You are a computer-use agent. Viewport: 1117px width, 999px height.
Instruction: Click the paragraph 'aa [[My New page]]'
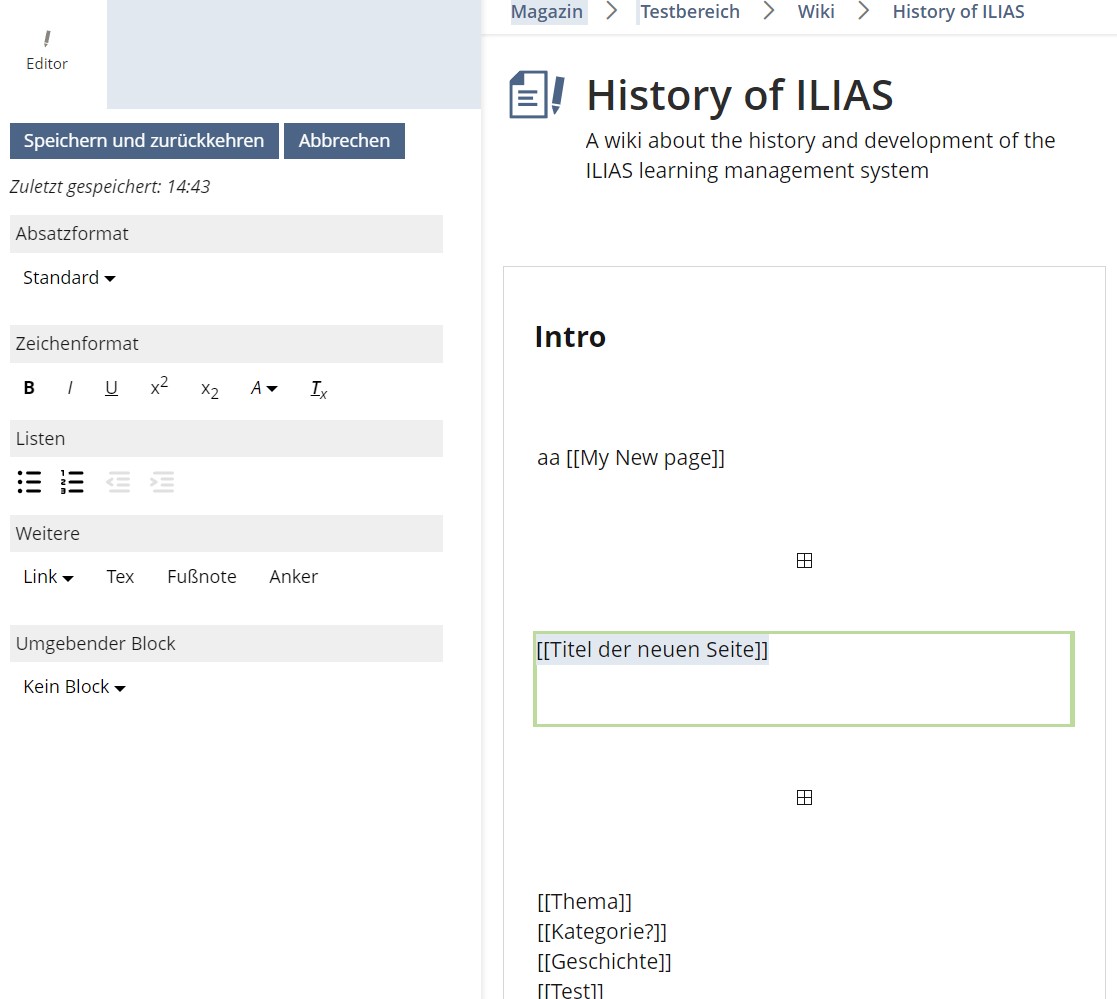click(630, 458)
